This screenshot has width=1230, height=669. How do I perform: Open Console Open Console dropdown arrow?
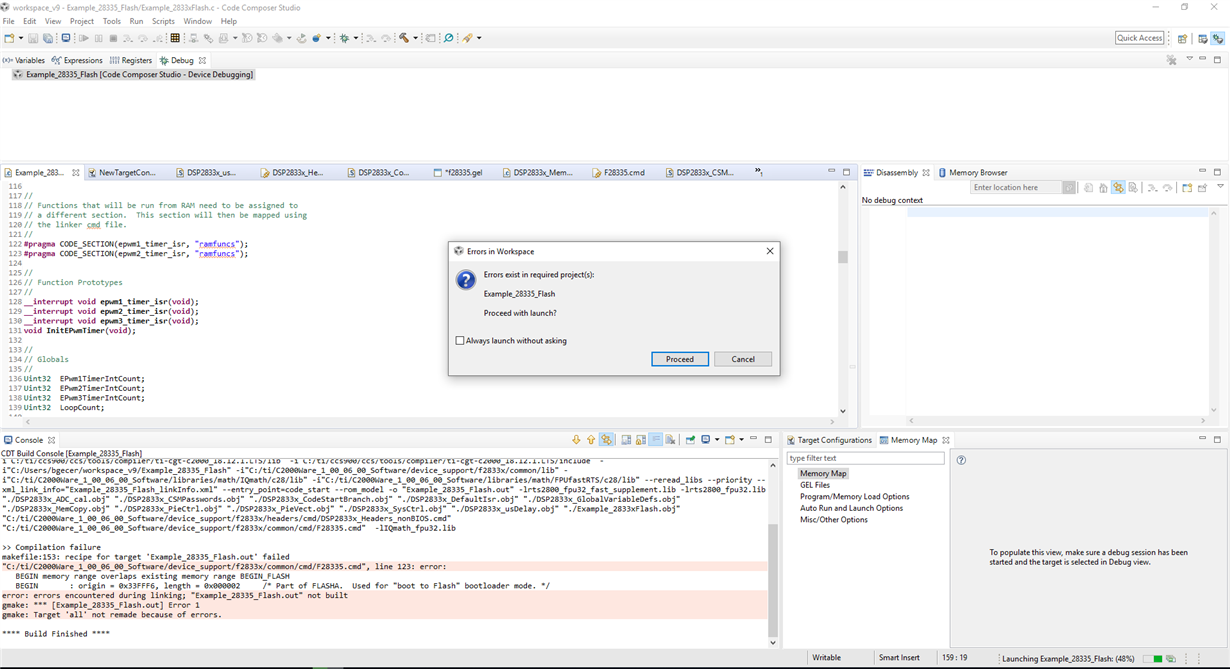(x=741, y=440)
